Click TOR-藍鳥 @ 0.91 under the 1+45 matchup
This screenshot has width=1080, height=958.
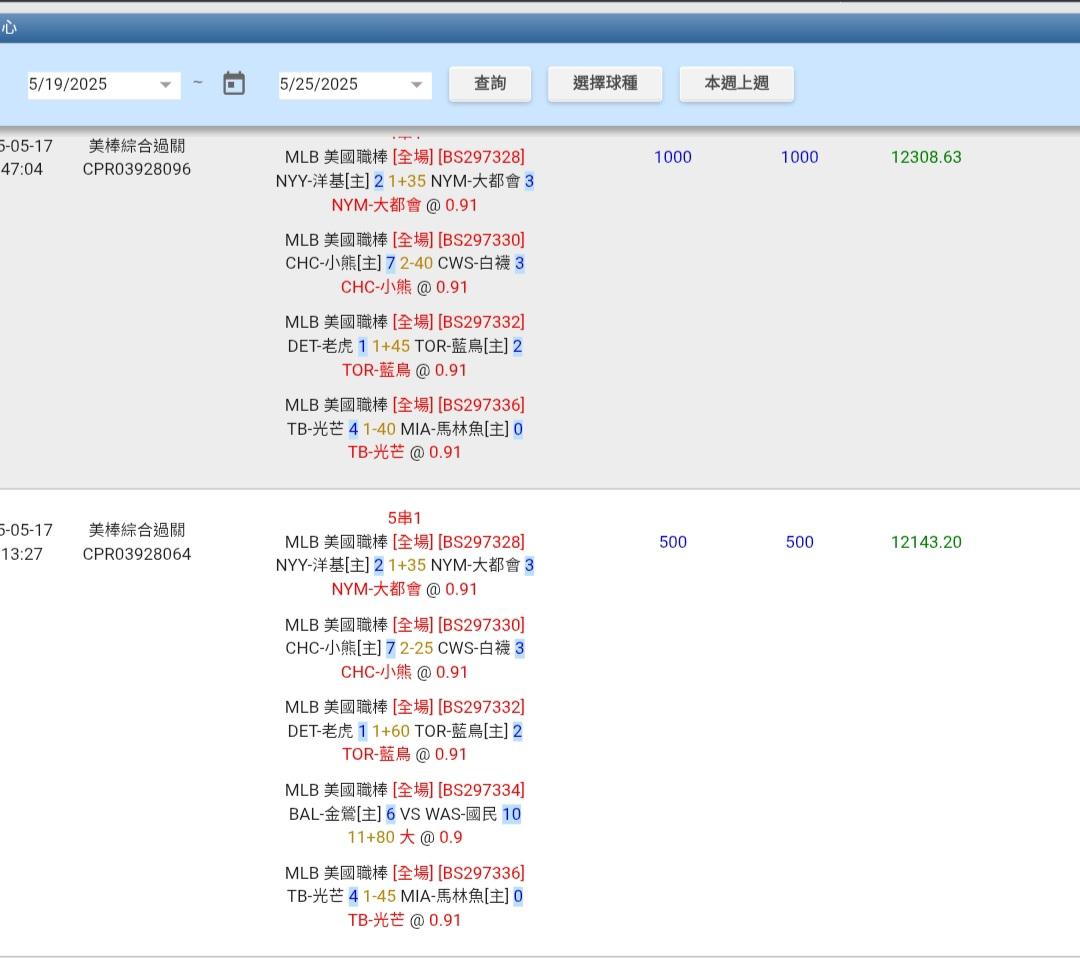[x=404, y=371]
